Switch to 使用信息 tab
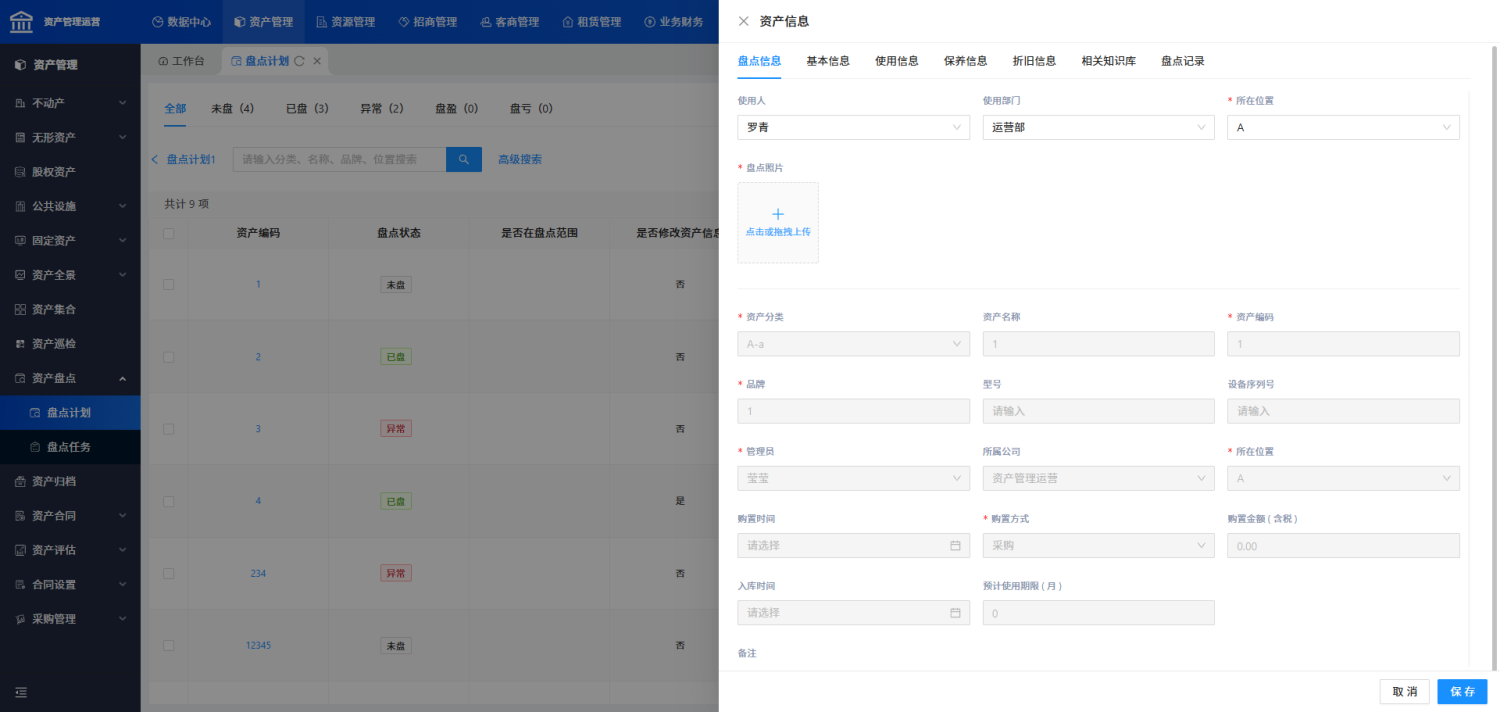This screenshot has width=1500, height=712. (897, 61)
